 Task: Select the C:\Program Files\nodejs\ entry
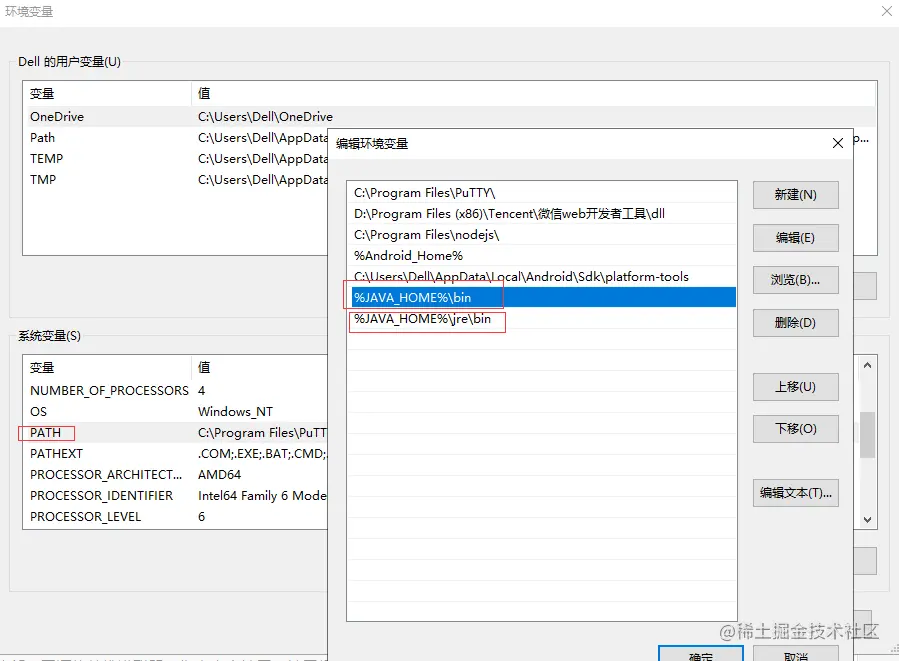tap(542, 235)
